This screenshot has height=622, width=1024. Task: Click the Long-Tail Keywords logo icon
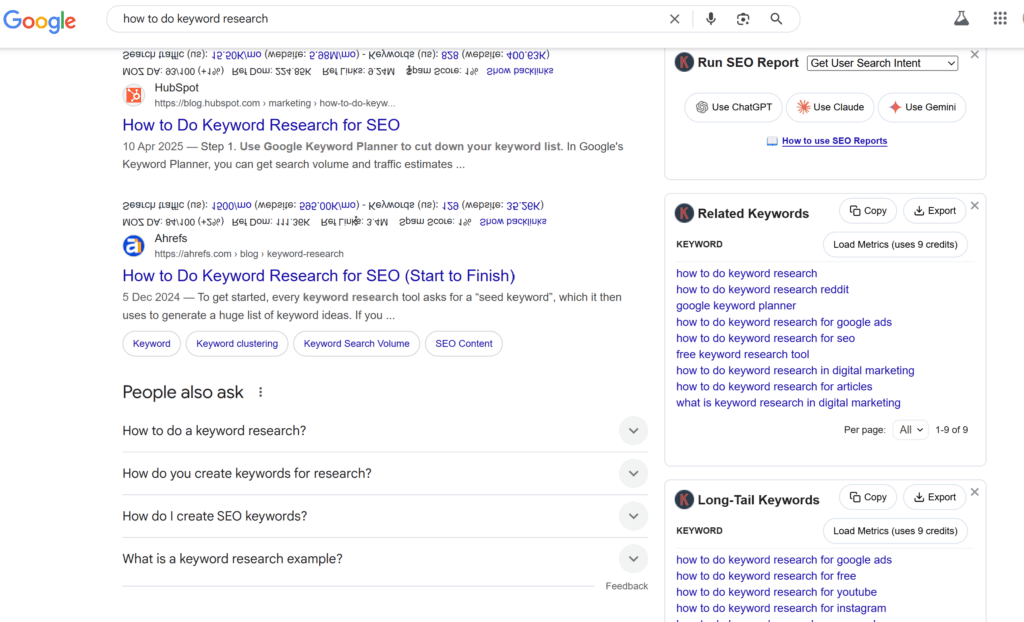coord(684,500)
